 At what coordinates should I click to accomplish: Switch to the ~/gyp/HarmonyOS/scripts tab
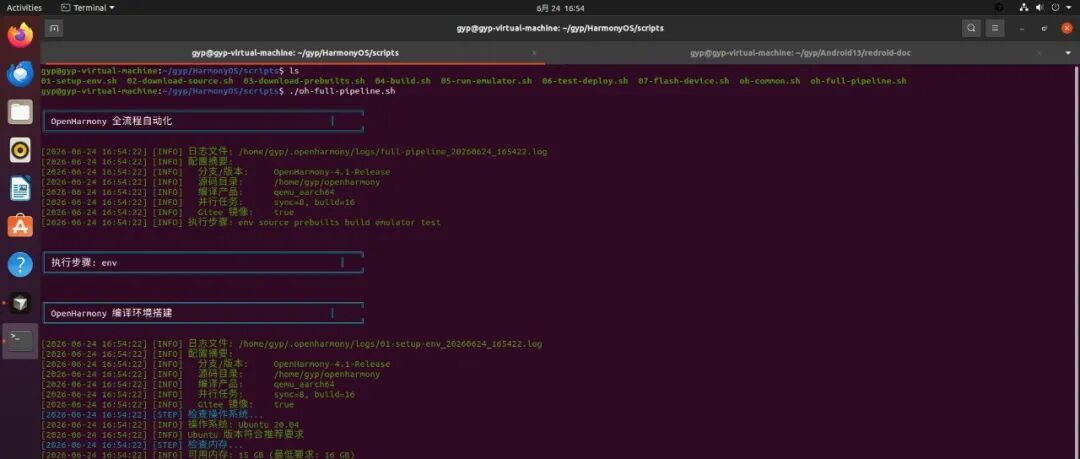295,53
